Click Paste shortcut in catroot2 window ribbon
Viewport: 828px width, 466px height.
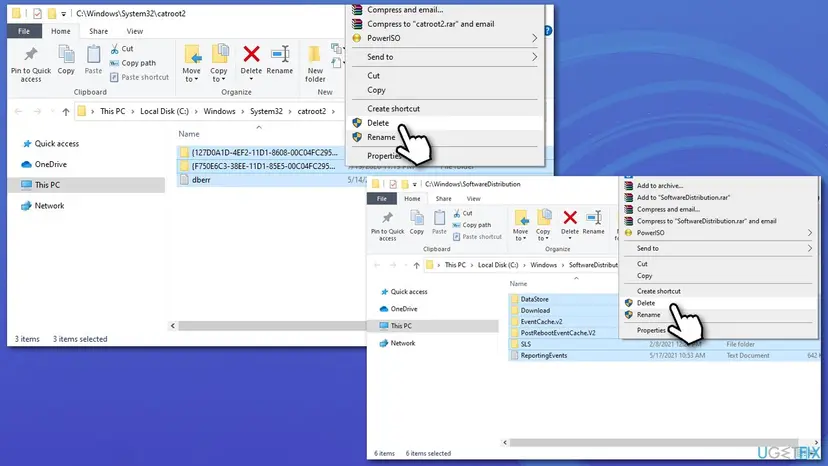139,77
